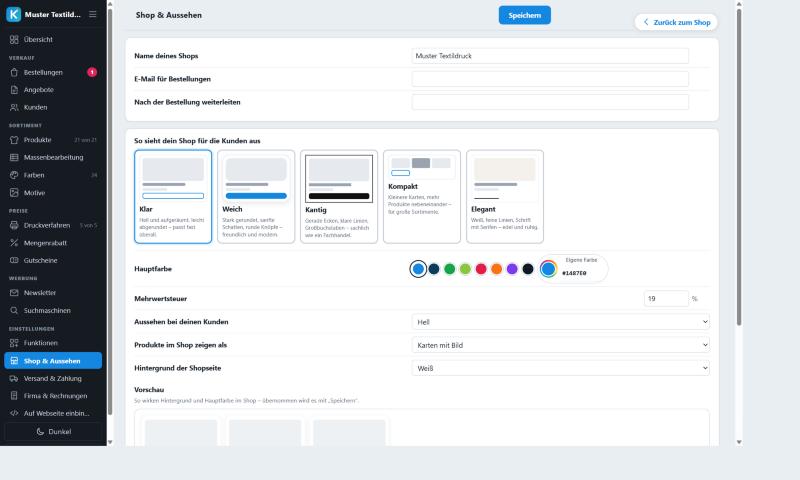Viewport: 800px width, 480px height.
Task: Pick the light green Hauptfarbe swatch
Action: click(465, 269)
